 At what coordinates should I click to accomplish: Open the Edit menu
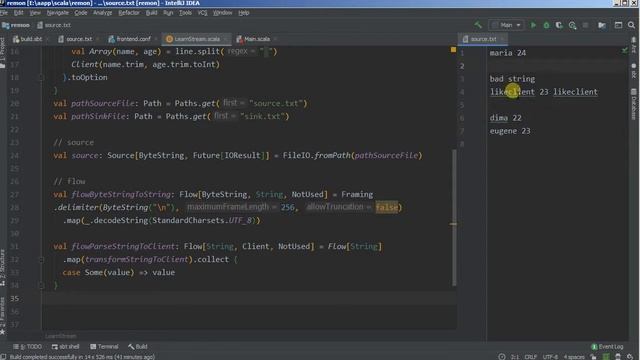[x=18, y=13]
